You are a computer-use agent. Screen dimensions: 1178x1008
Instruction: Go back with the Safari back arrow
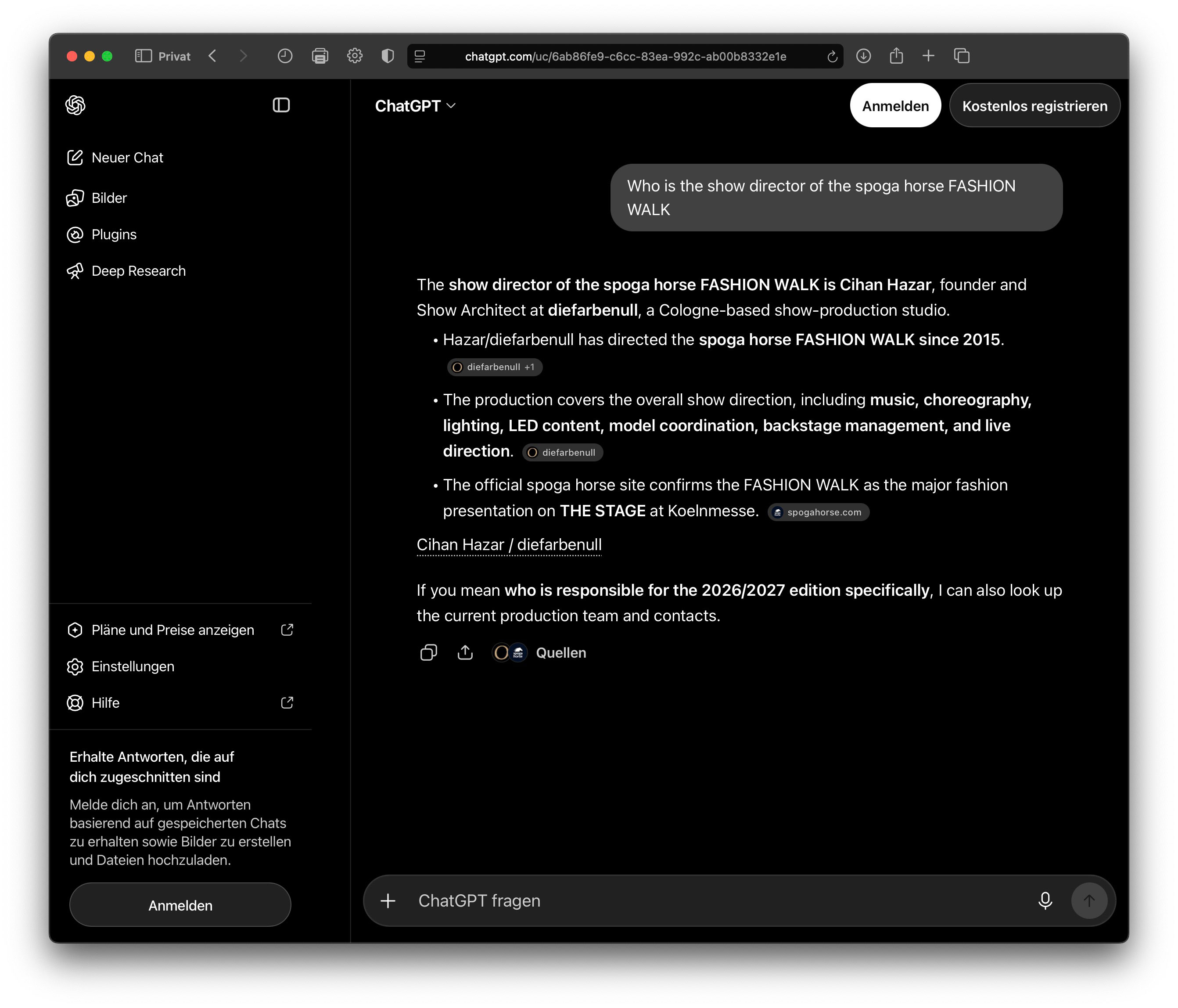[x=212, y=56]
